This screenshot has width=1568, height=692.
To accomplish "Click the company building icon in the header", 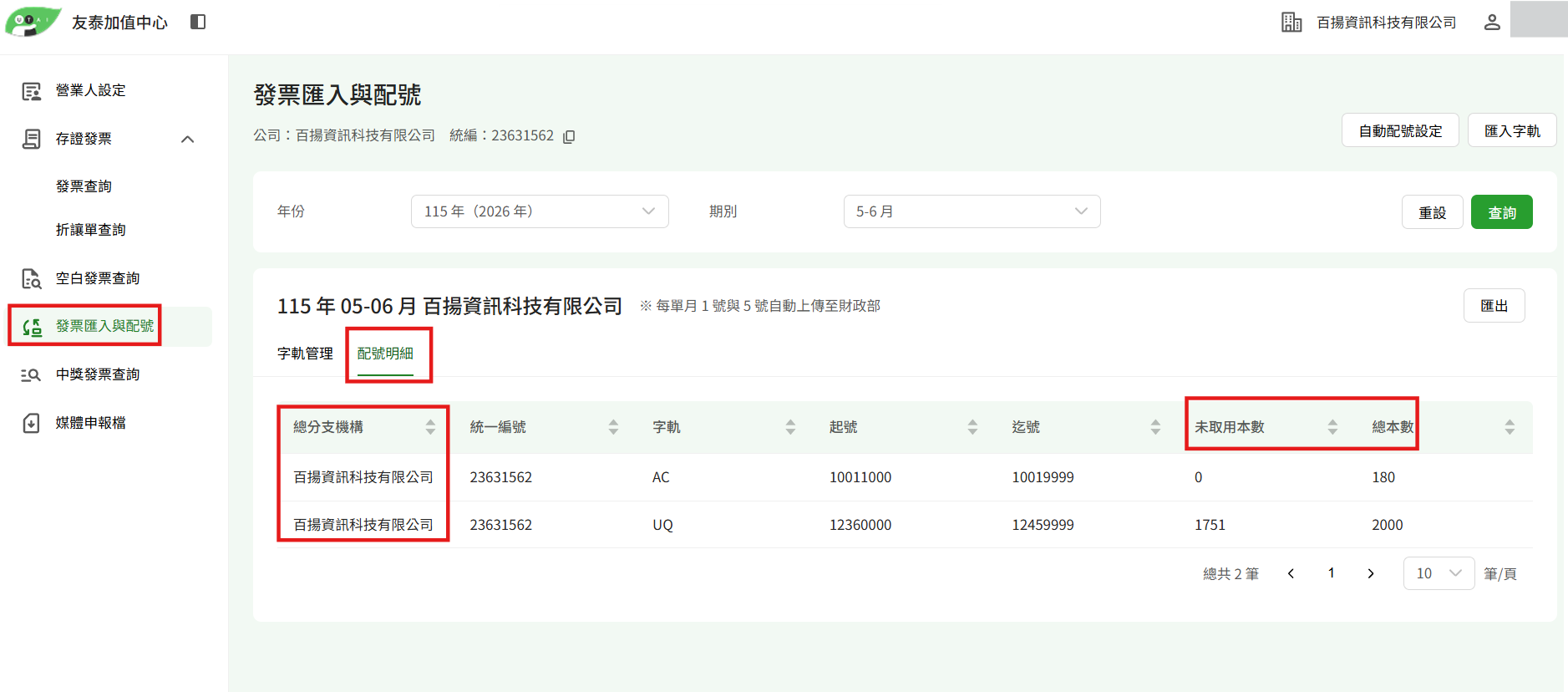I will coord(1291,22).
